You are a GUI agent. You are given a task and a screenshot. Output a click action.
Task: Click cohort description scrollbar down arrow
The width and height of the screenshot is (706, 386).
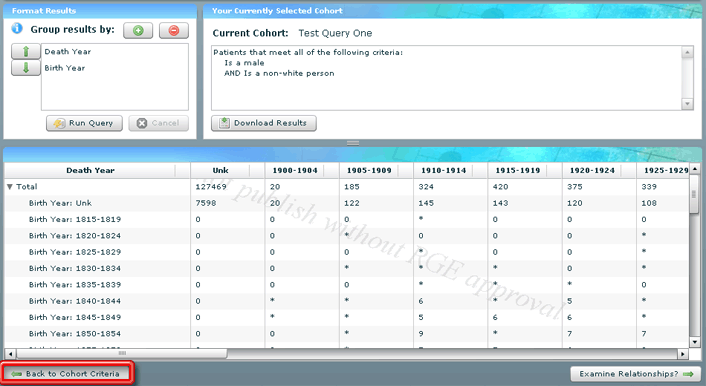[x=687, y=104]
